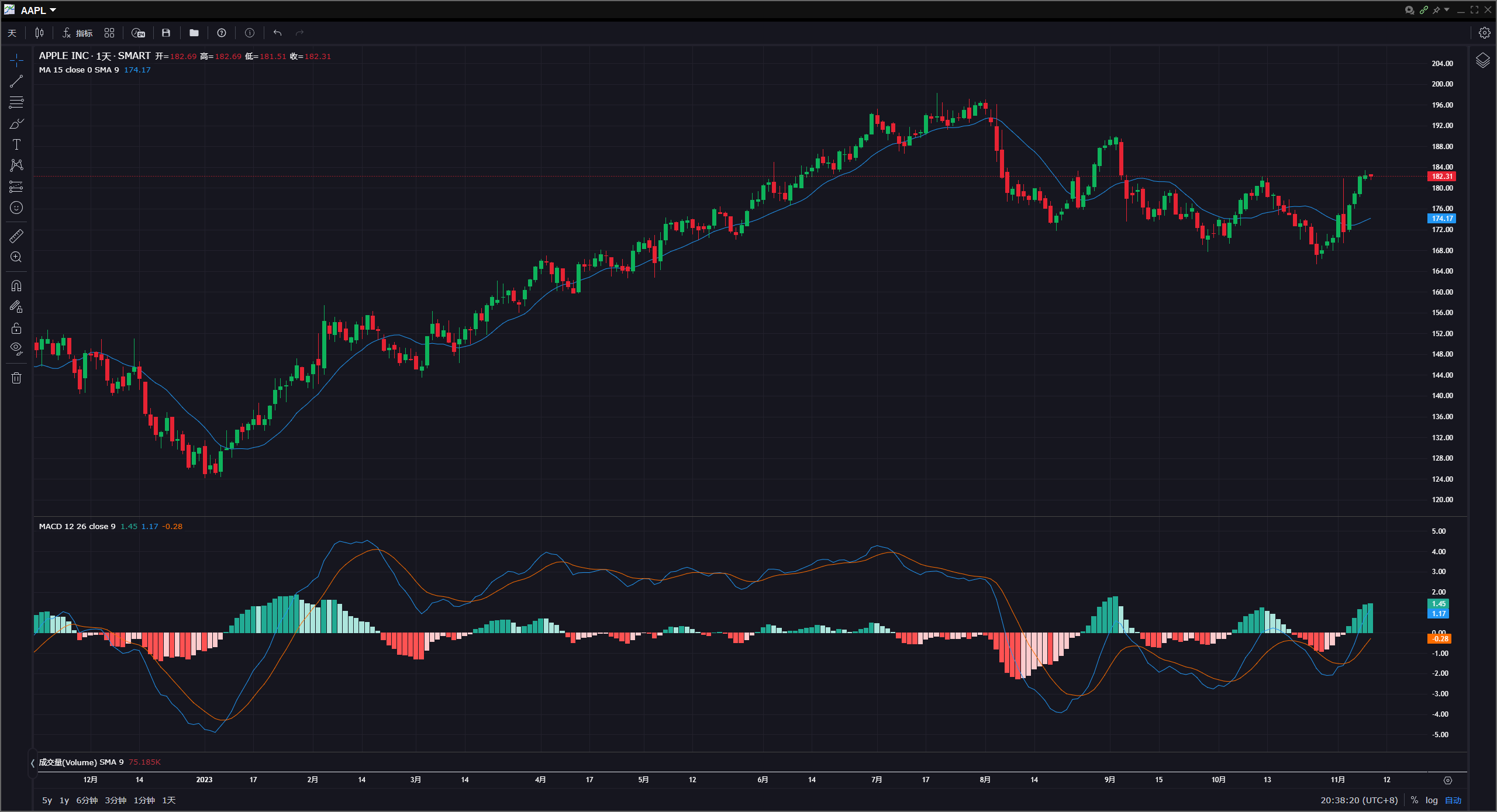
Task: Click the undo arrow icon
Action: click(x=277, y=33)
